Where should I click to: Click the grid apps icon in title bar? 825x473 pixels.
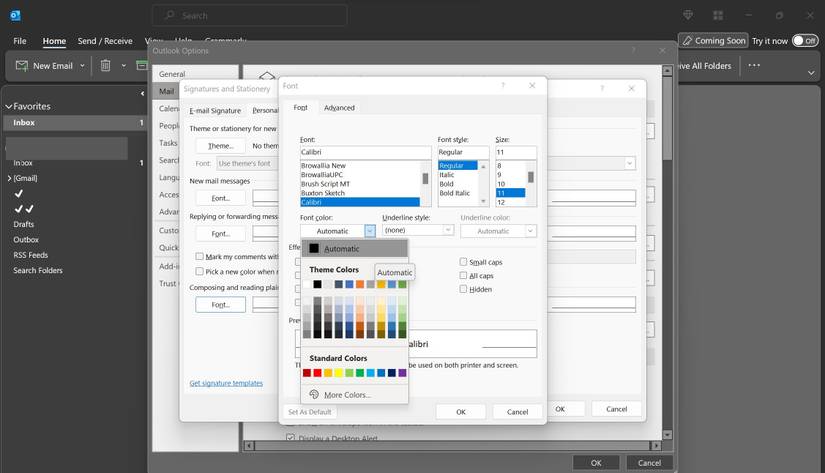tap(718, 15)
